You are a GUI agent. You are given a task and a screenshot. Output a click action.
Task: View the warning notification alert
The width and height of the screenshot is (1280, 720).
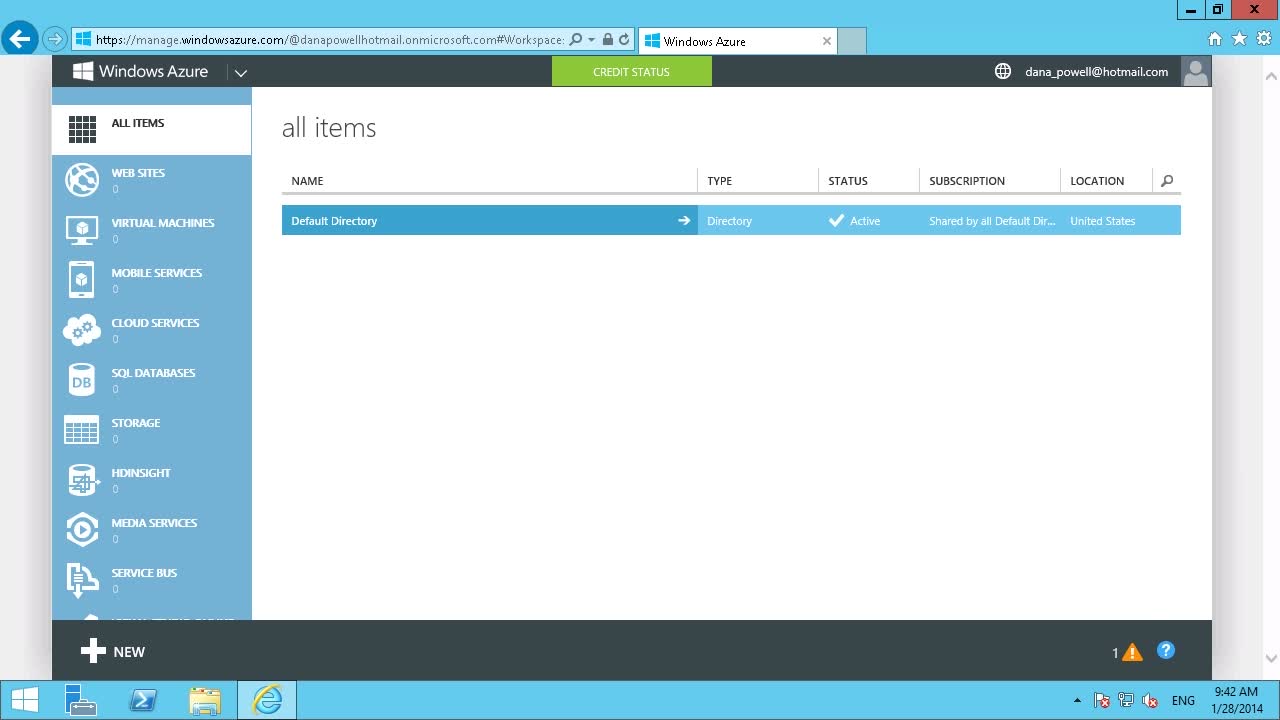[x=1131, y=653]
